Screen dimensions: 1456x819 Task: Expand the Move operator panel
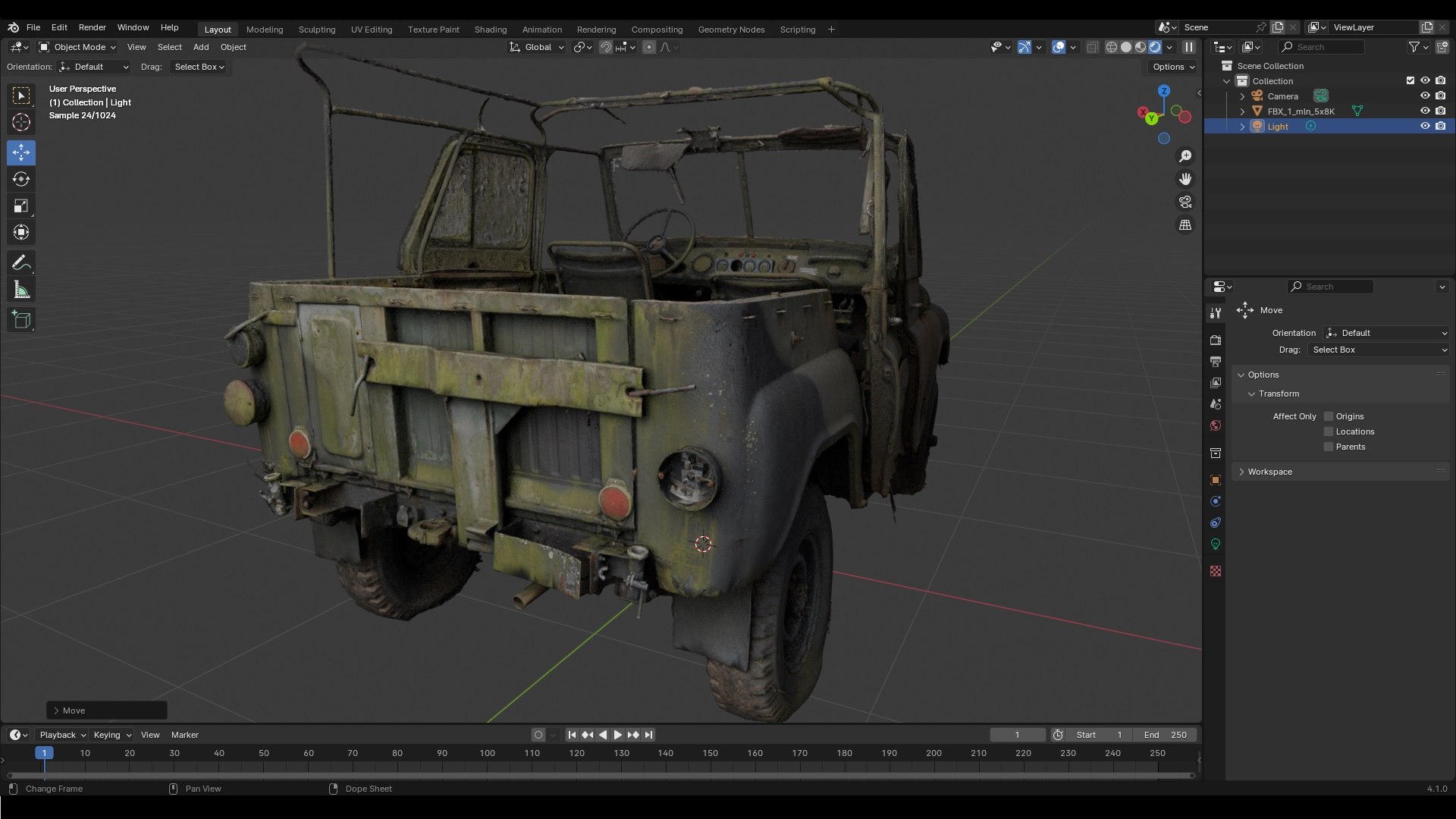tap(107, 711)
